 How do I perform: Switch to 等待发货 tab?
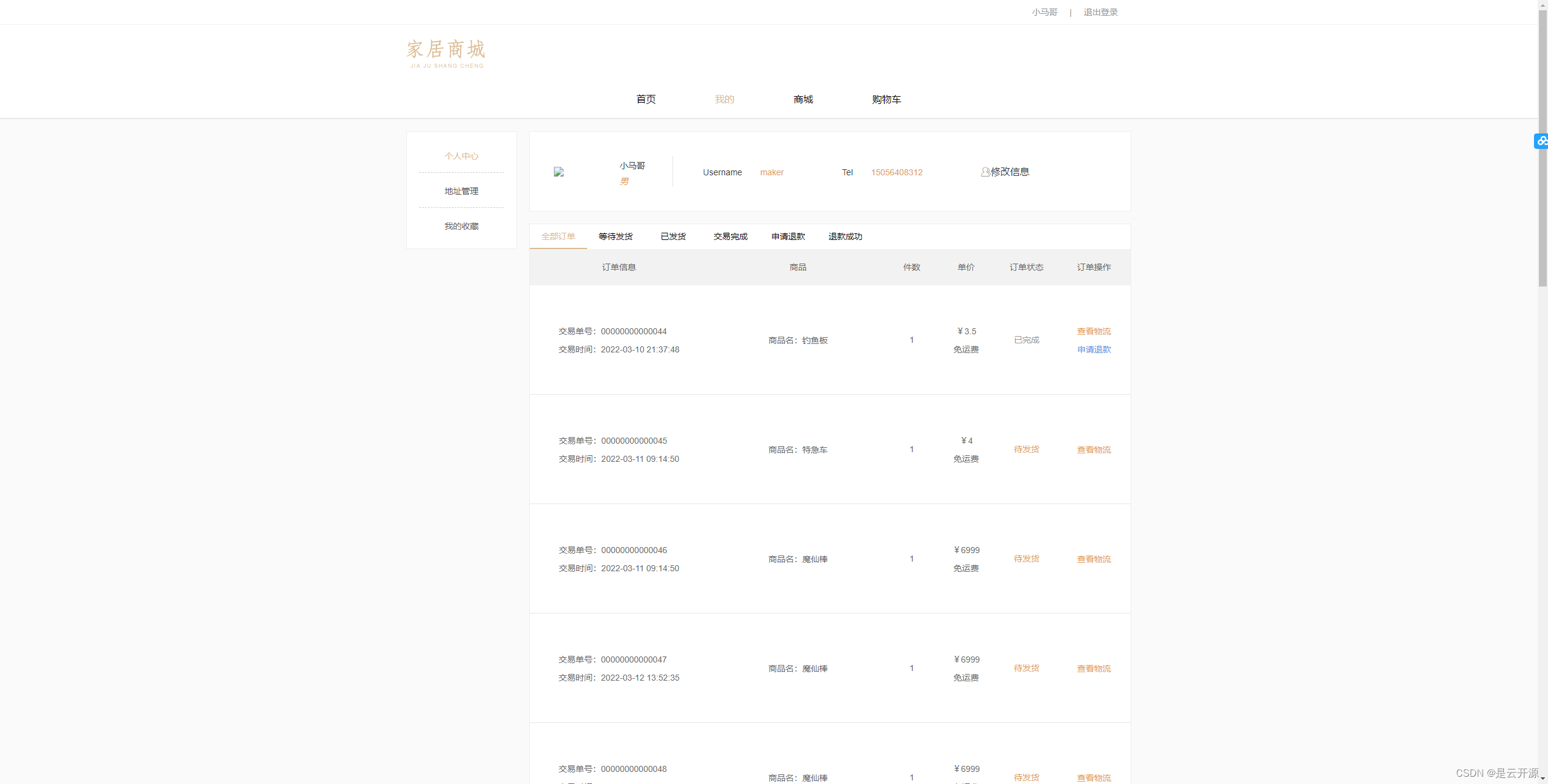[x=616, y=236]
